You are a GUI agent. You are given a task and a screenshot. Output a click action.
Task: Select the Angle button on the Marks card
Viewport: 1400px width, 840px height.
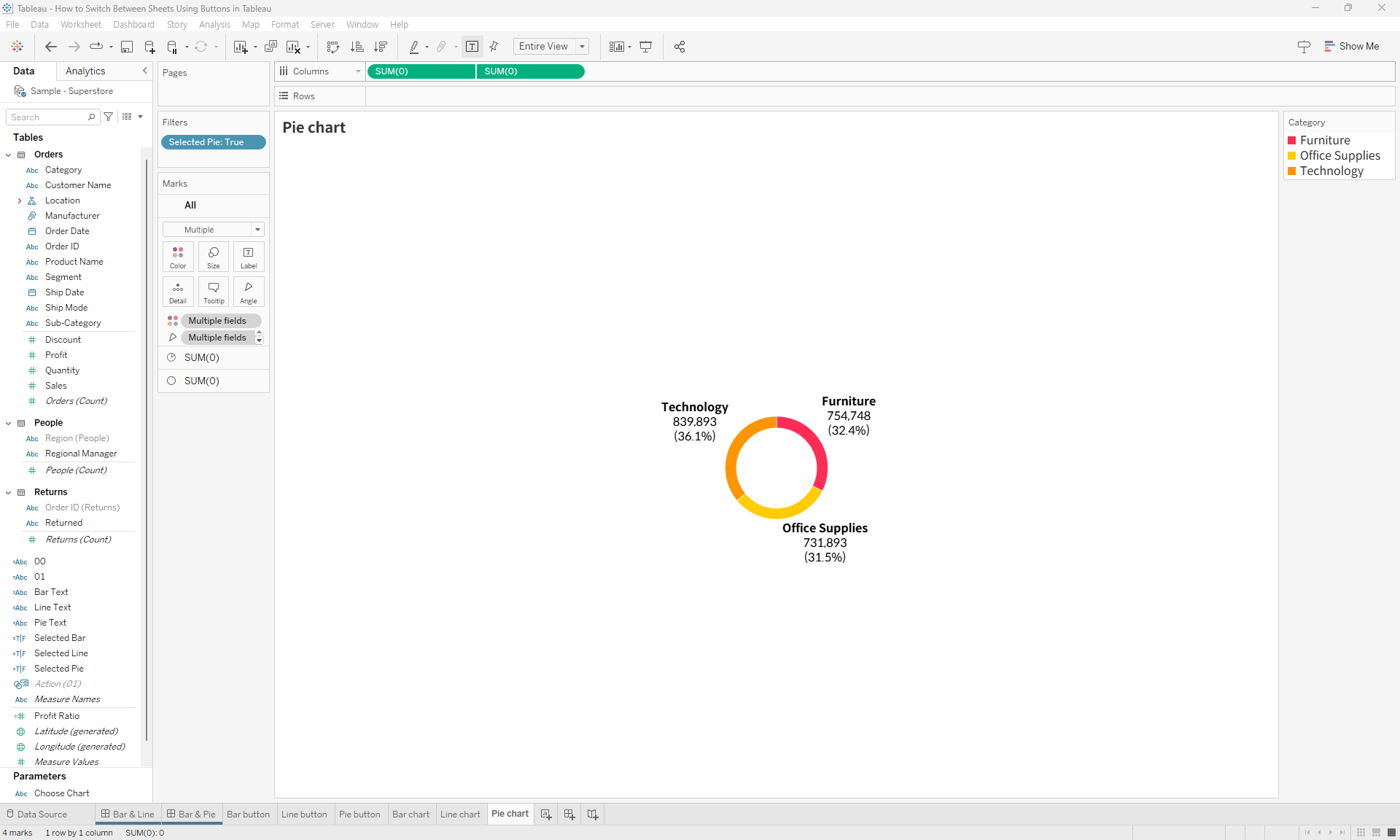pos(248,292)
